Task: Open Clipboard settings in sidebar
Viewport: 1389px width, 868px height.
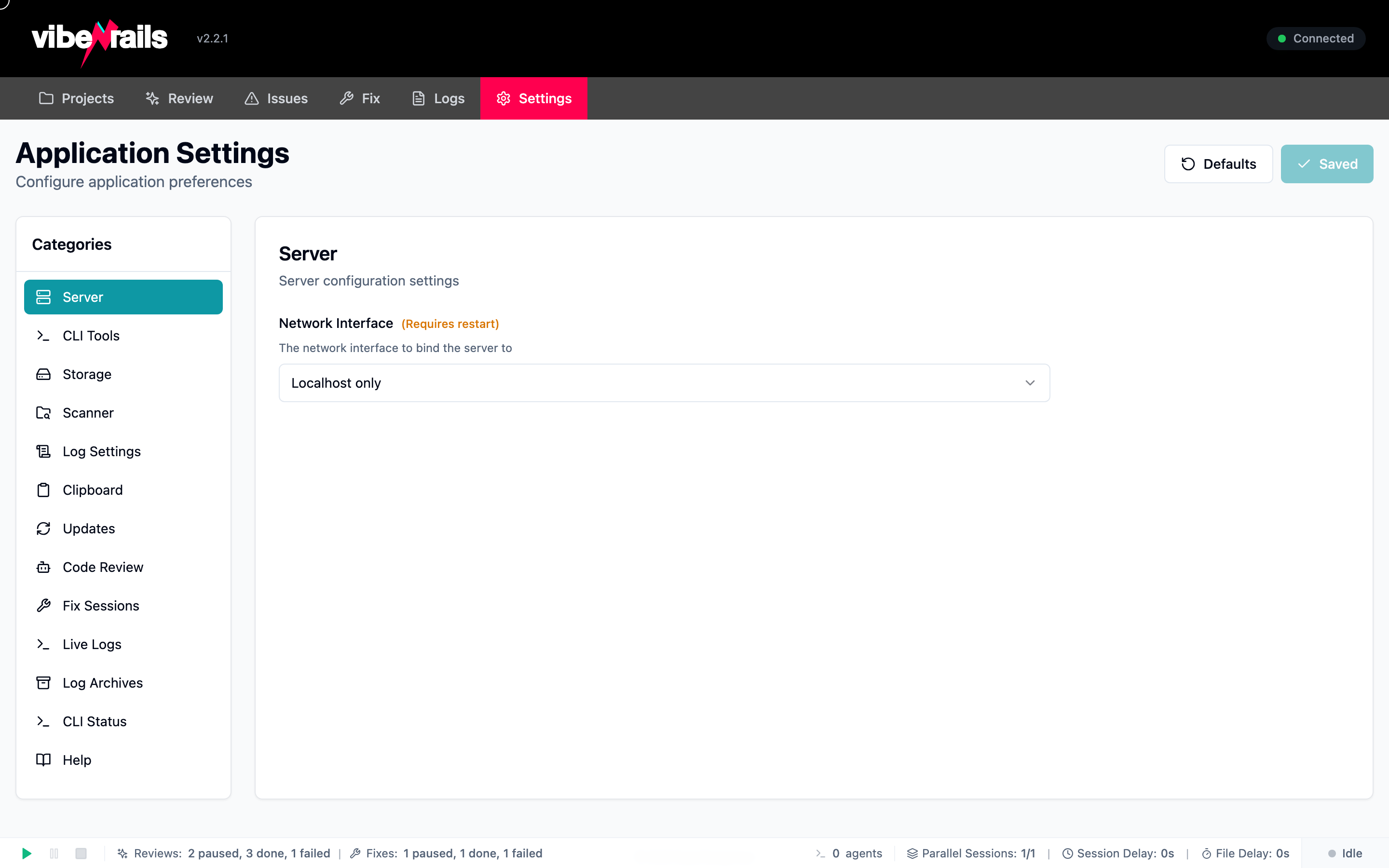Action: pyautogui.click(x=93, y=489)
